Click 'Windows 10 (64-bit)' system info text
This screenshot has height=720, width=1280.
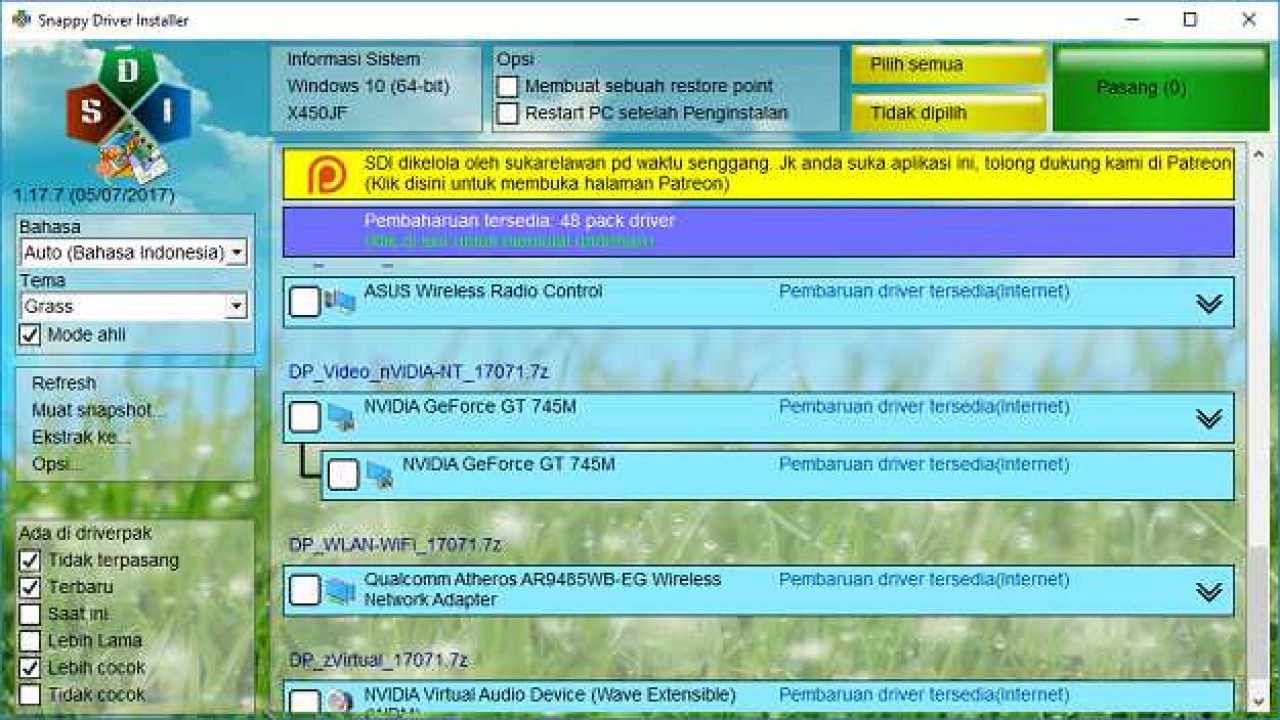368,86
